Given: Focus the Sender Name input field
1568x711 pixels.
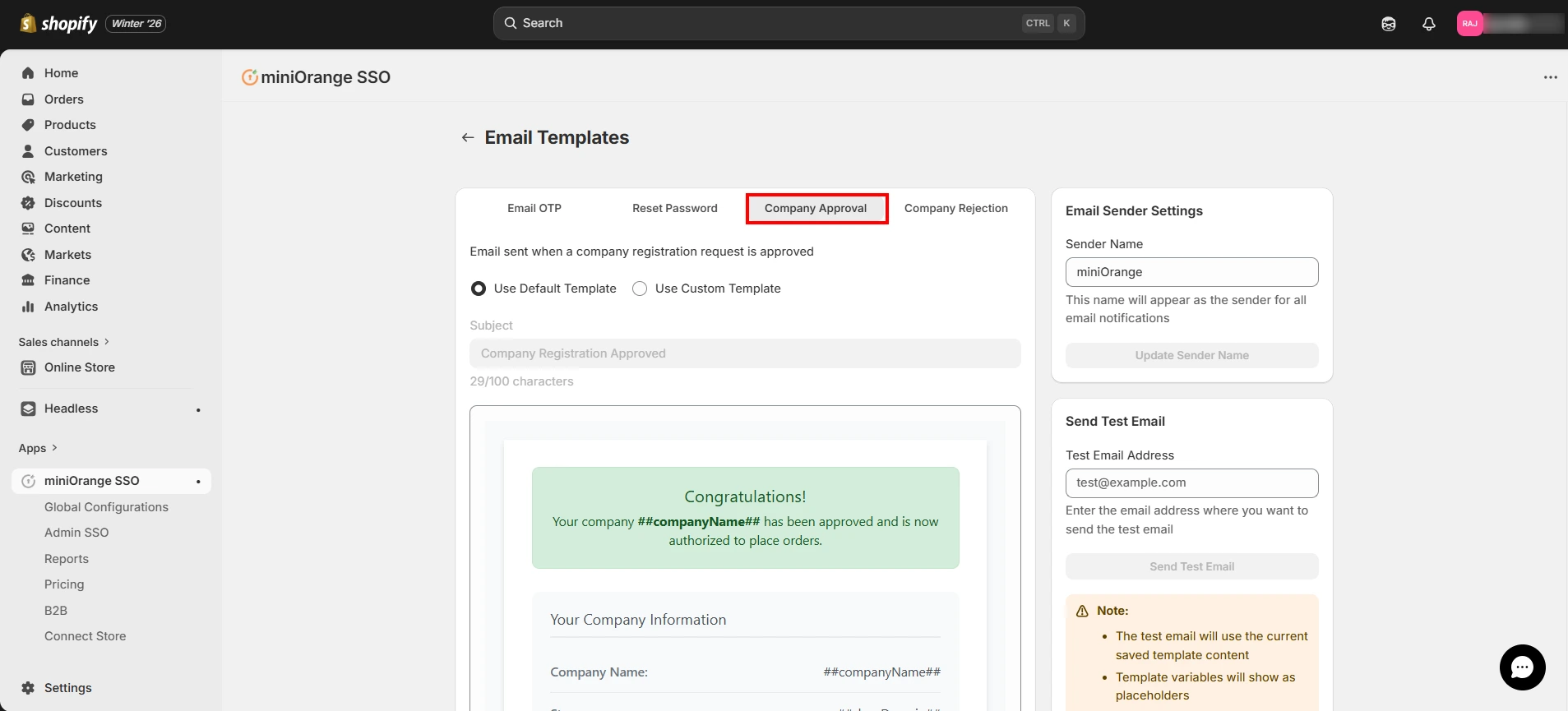Looking at the screenshot, I should (1192, 272).
